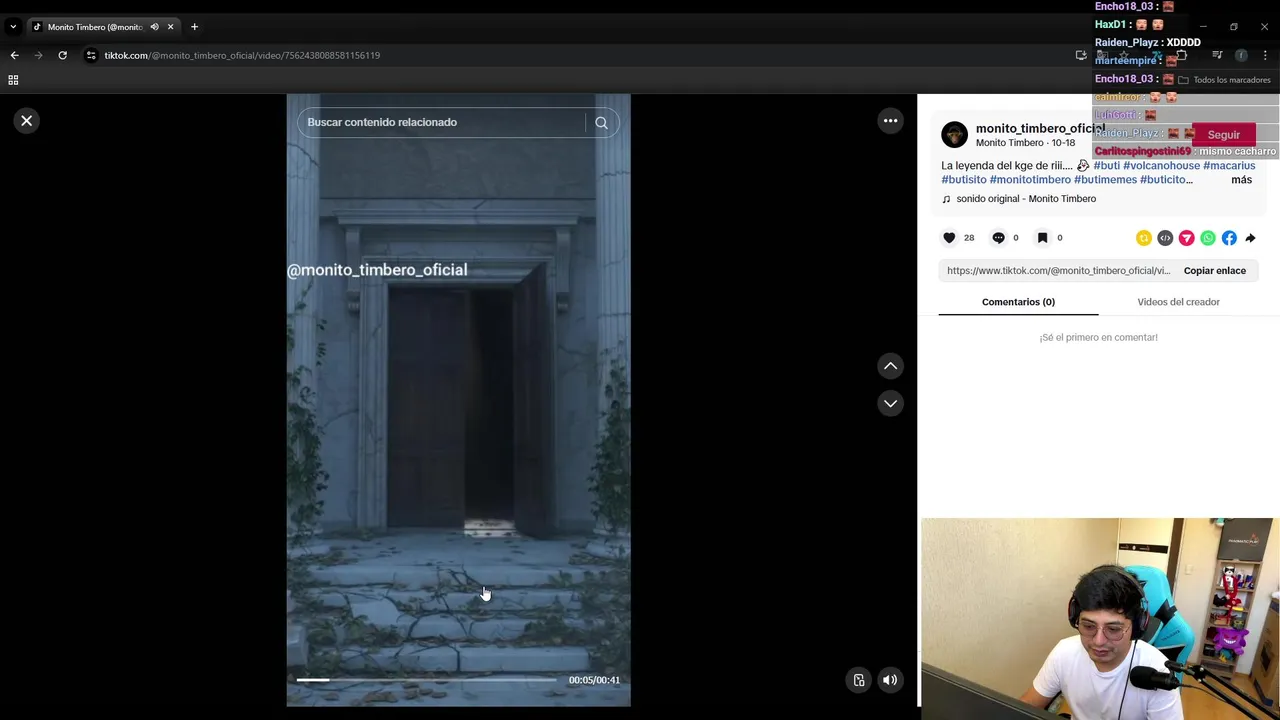Image resolution: width=1280 pixels, height=720 pixels.
Task: Go to next video arrow
Action: coord(890,403)
